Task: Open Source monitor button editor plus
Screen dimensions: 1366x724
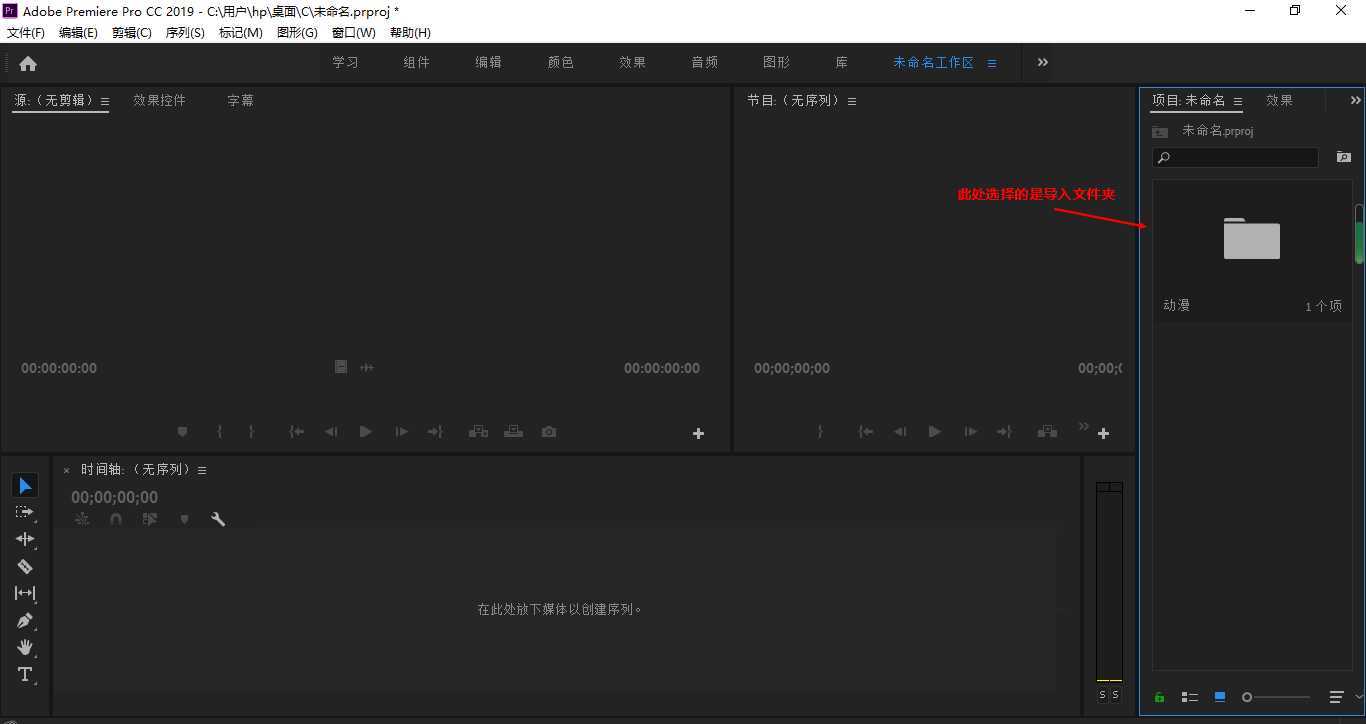Action: click(x=698, y=433)
